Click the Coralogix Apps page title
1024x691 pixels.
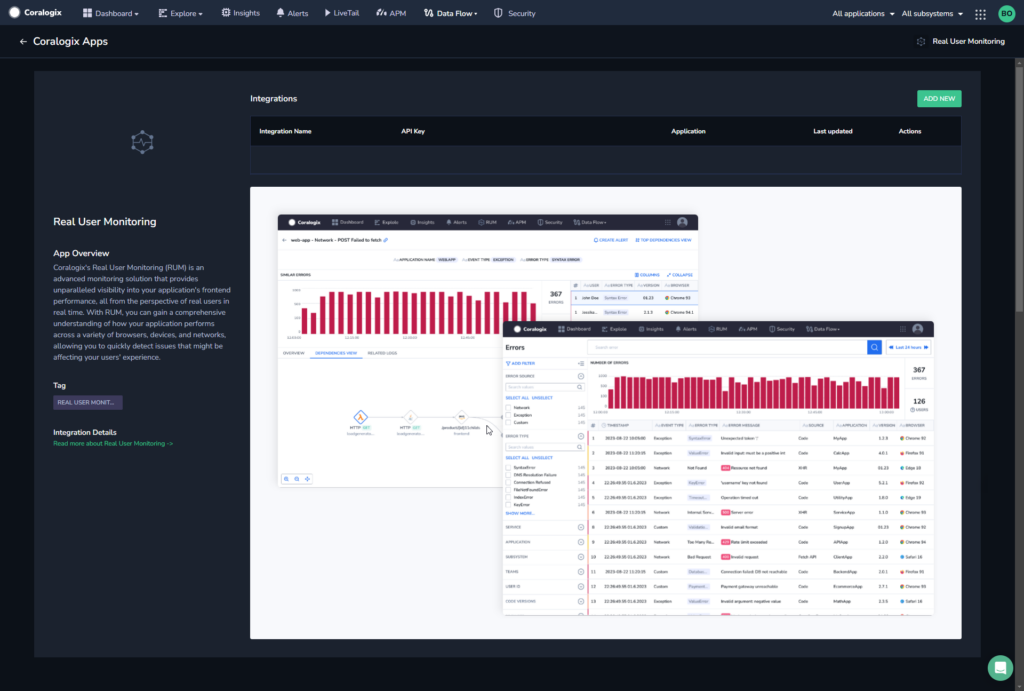(71, 41)
